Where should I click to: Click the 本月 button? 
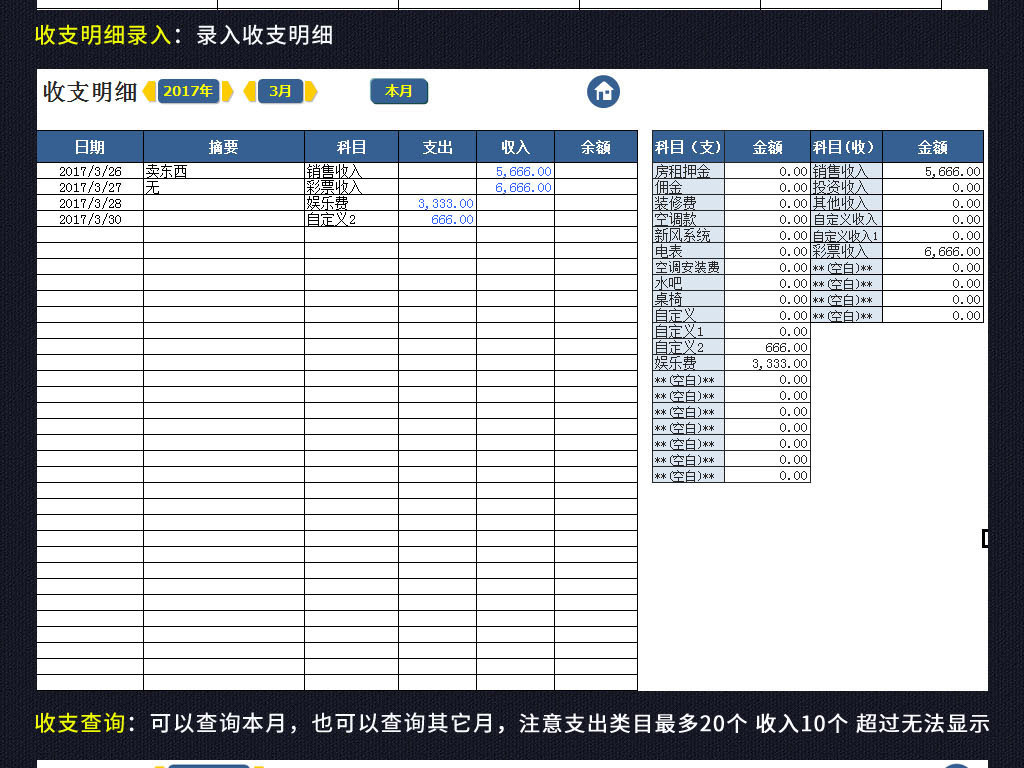[399, 91]
